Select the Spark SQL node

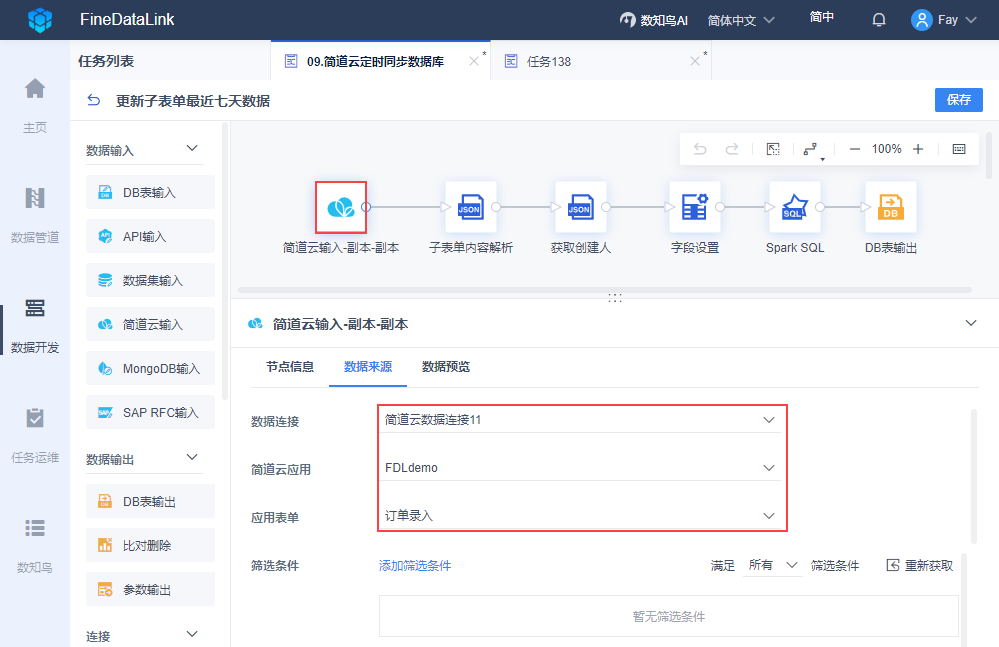pos(794,207)
